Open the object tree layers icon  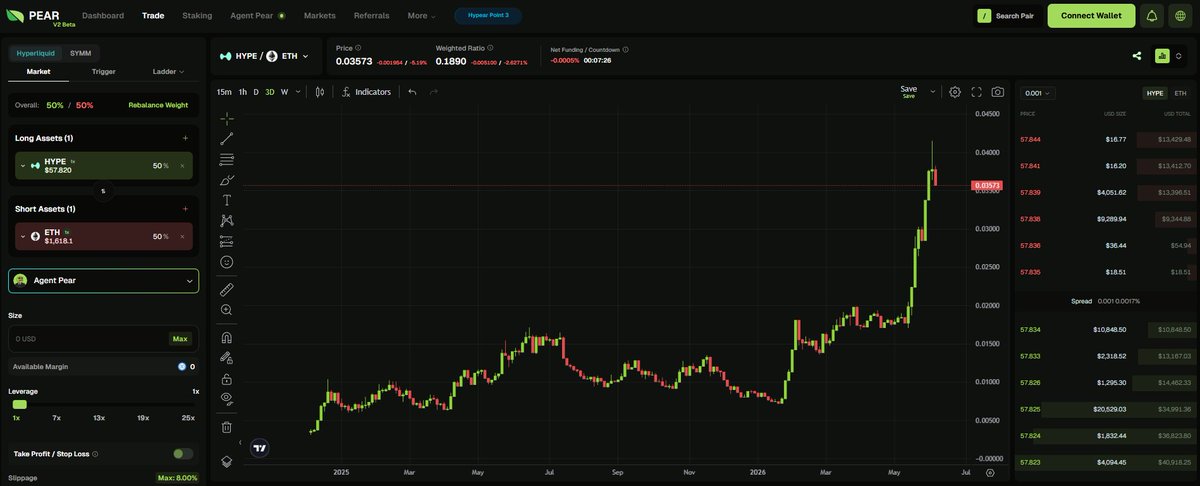227,462
